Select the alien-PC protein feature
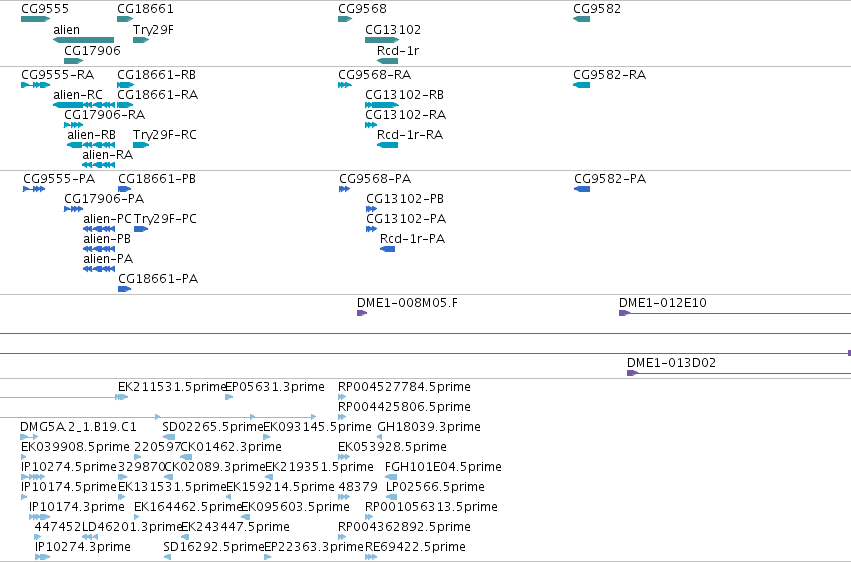 tap(99, 229)
